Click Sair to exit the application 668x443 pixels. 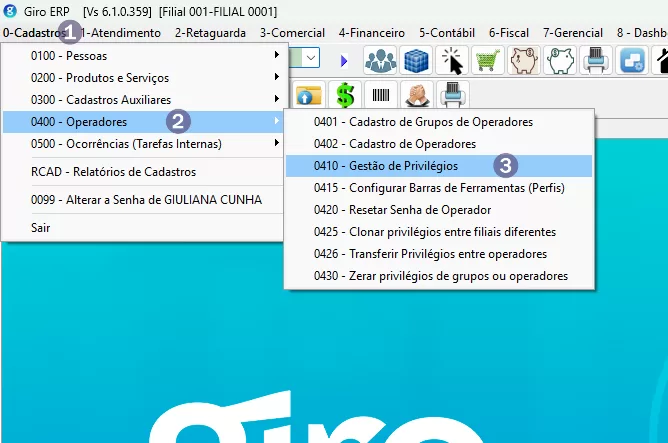[41, 227]
